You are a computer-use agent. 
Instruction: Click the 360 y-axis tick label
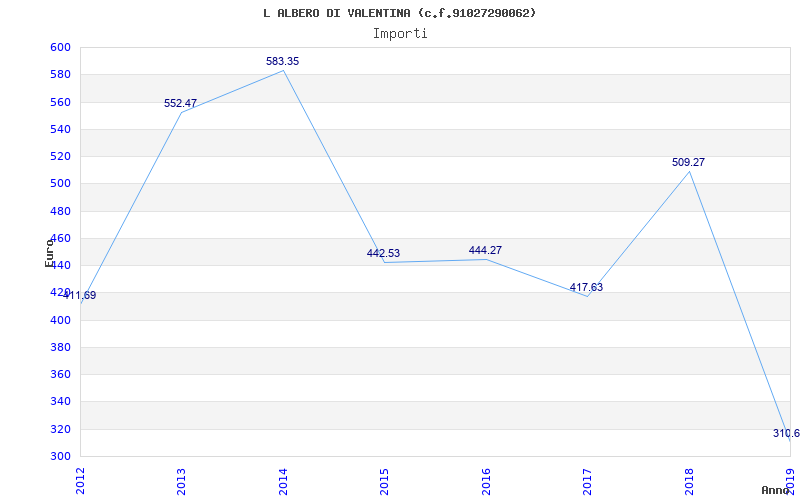(x=60, y=374)
